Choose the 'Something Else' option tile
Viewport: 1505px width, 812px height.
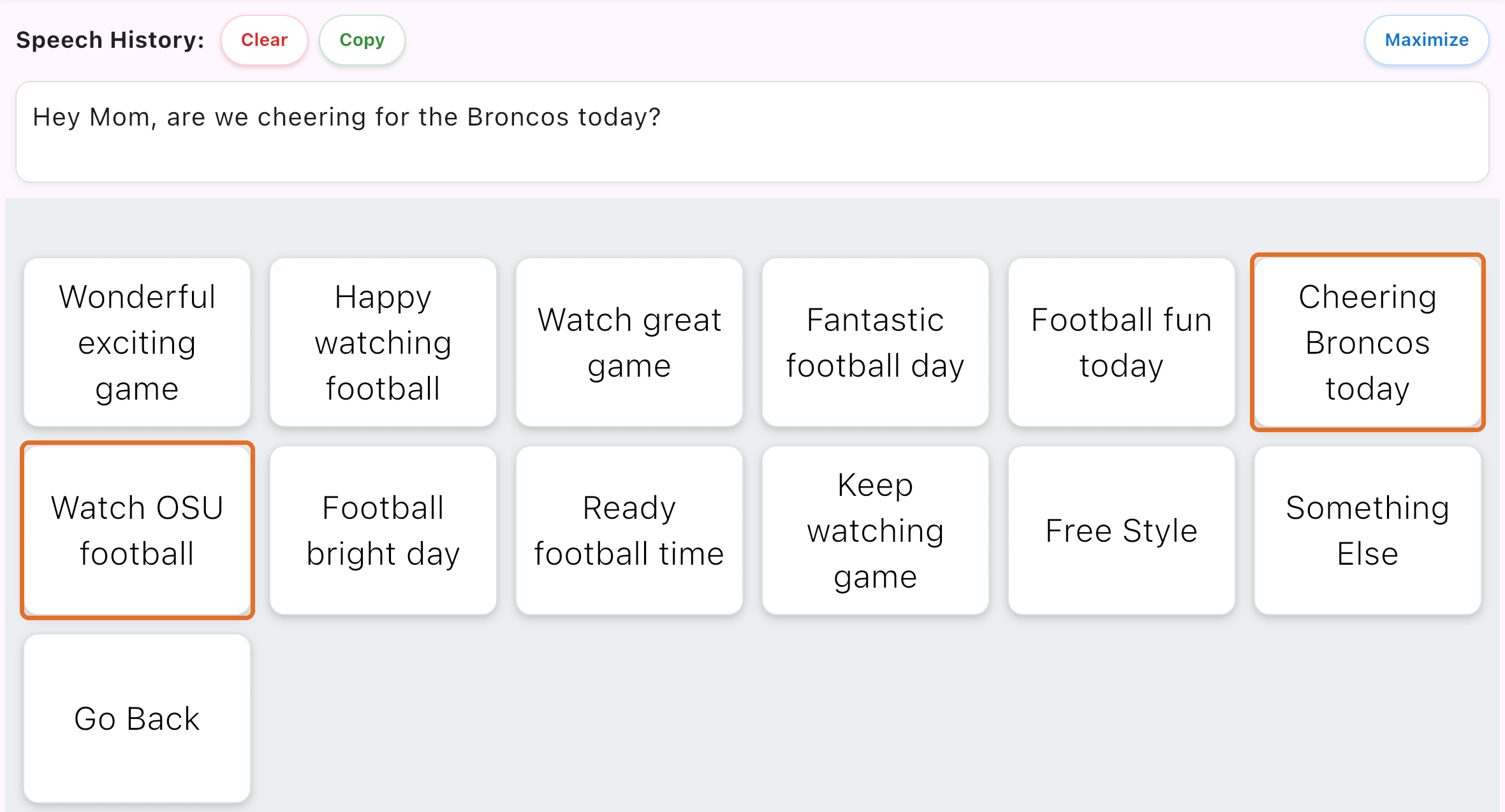(x=1368, y=530)
